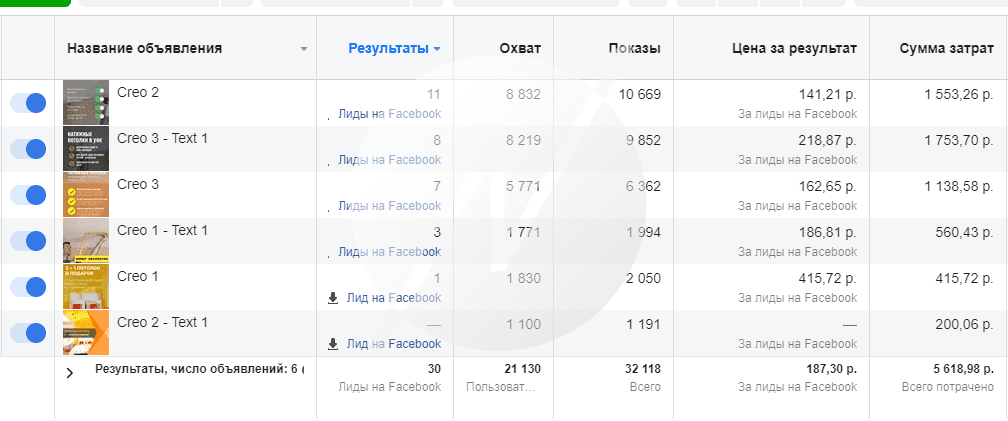Open the Creo 2 - Text 1 thumbnail
This screenshot has width=1008, height=421.
86,332
